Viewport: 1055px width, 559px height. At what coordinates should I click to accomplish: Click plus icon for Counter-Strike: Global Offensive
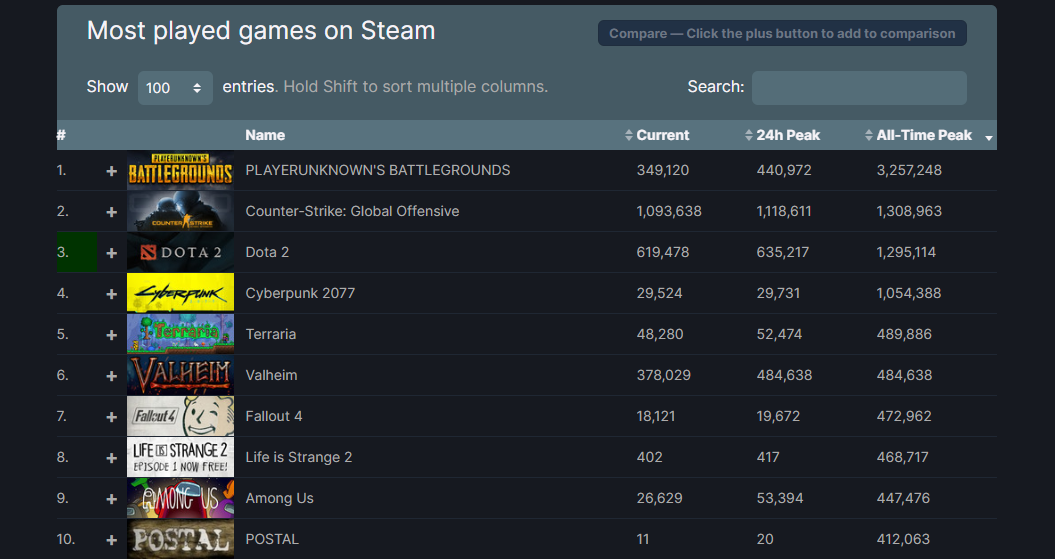tap(112, 213)
